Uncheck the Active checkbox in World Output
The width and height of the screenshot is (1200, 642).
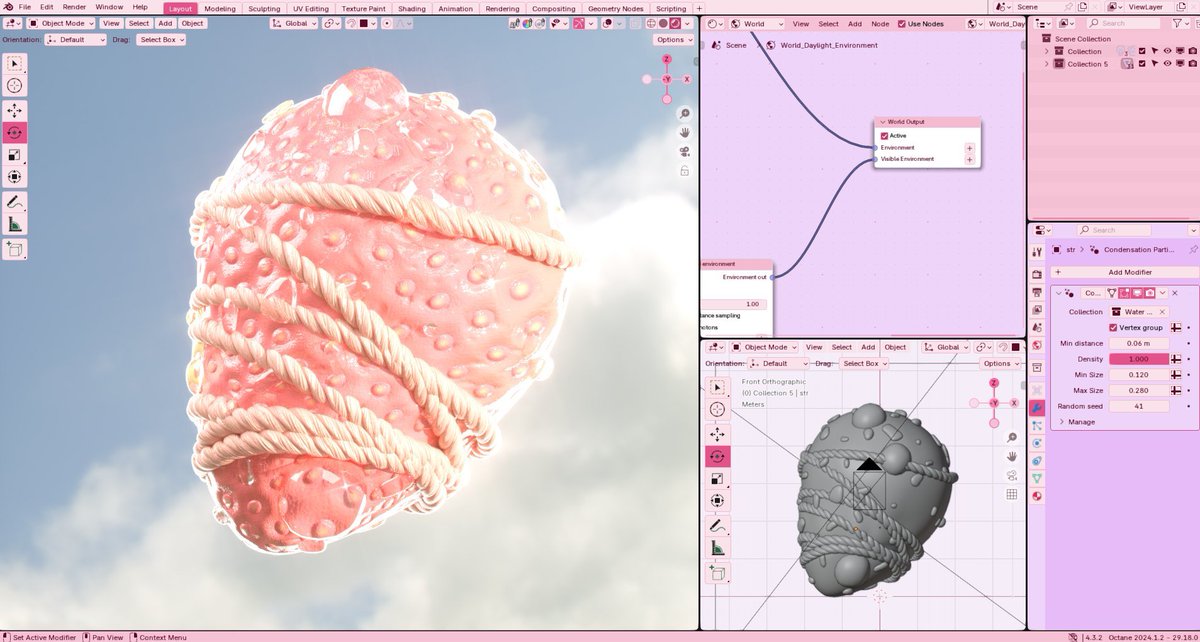coord(885,135)
